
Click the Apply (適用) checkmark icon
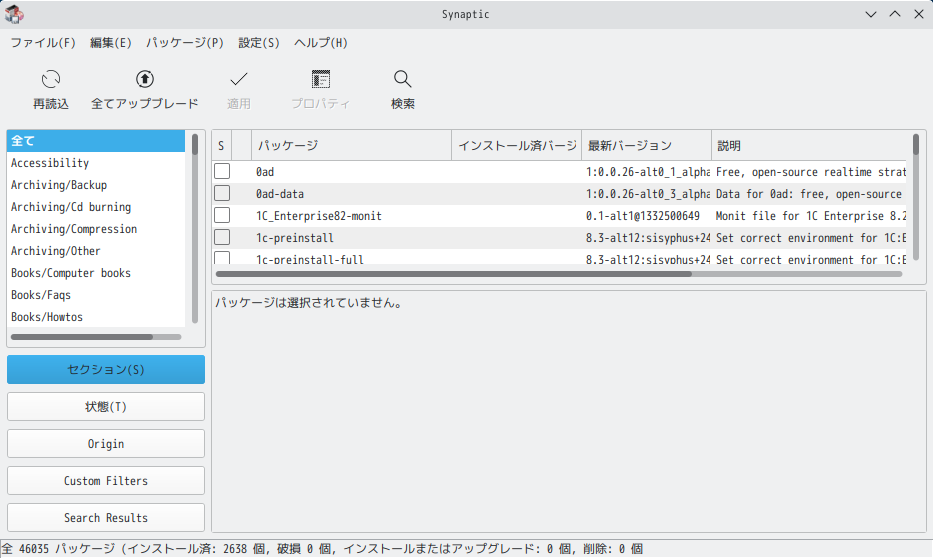239,79
